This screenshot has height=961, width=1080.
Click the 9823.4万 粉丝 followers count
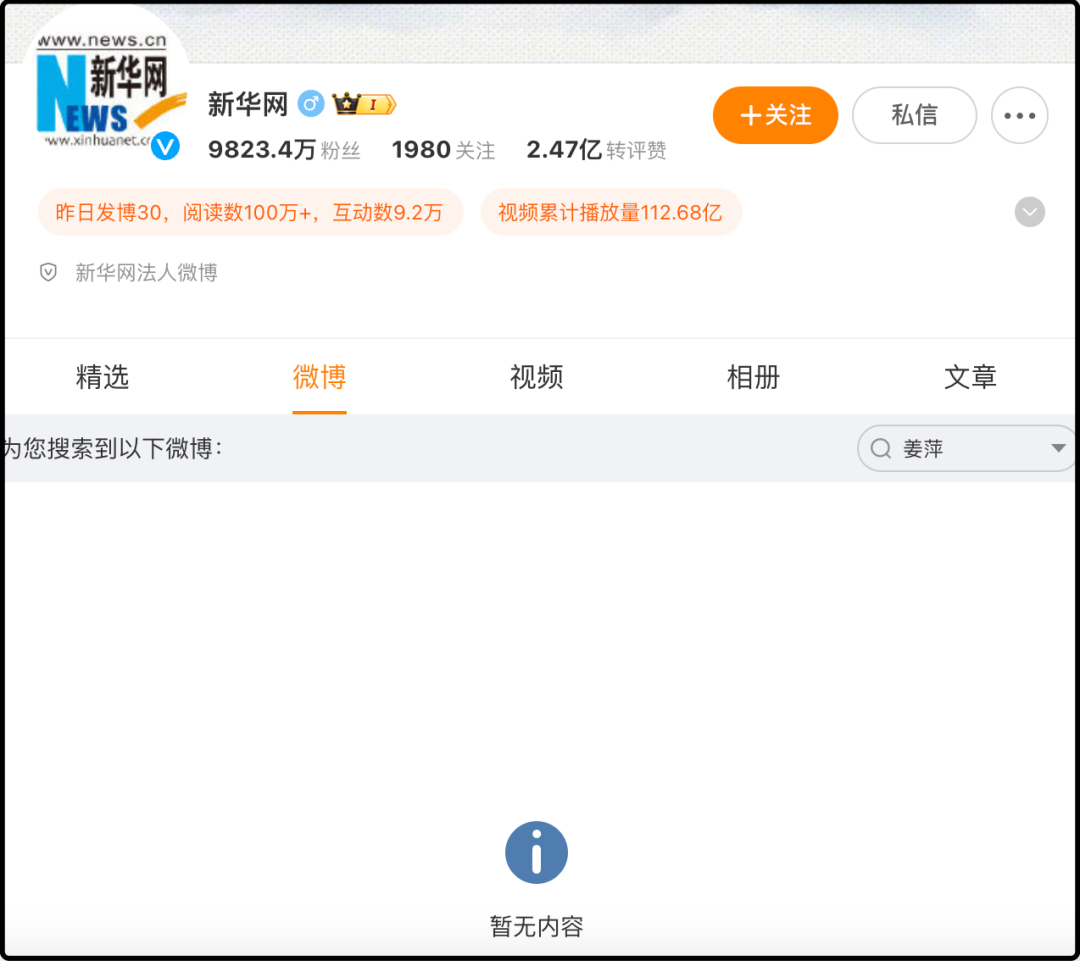[284, 150]
